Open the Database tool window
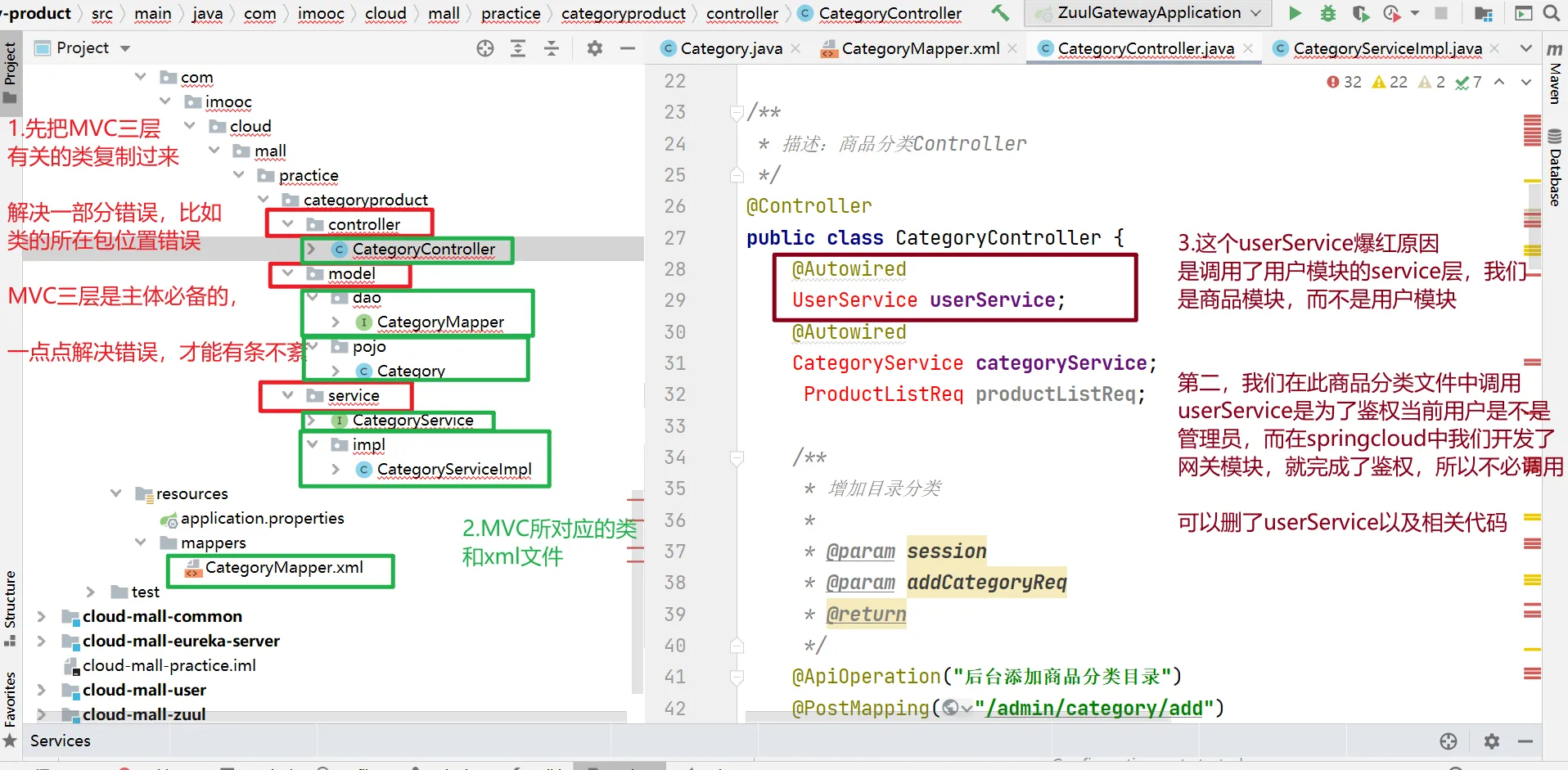Image resolution: width=1568 pixels, height=770 pixels. coord(1555,168)
